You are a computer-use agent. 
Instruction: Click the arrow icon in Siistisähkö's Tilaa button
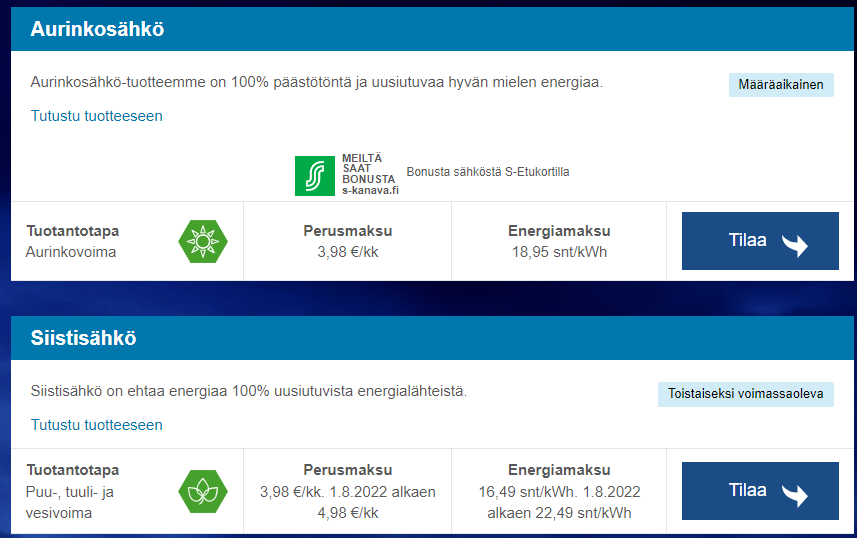pyautogui.click(x=796, y=493)
